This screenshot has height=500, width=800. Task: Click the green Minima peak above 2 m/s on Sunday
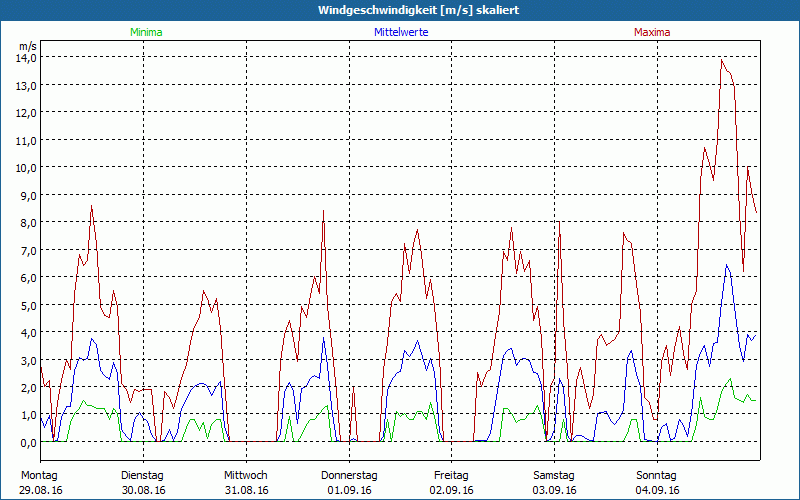[731, 379]
